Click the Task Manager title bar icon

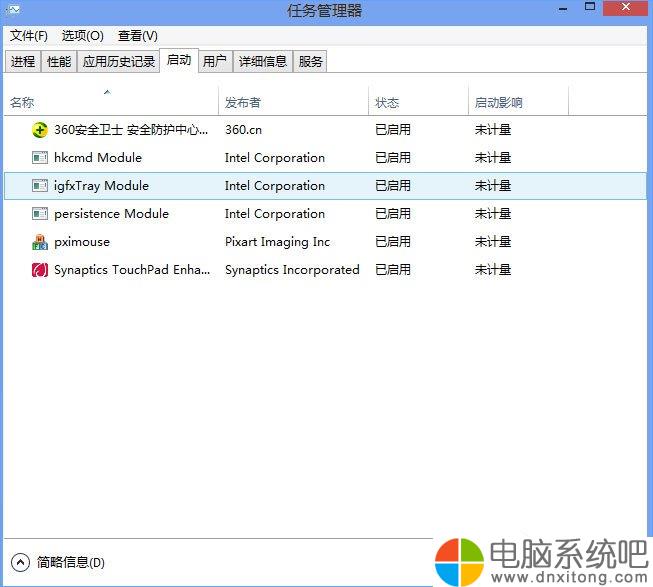pyautogui.click(x=12, y=9)
